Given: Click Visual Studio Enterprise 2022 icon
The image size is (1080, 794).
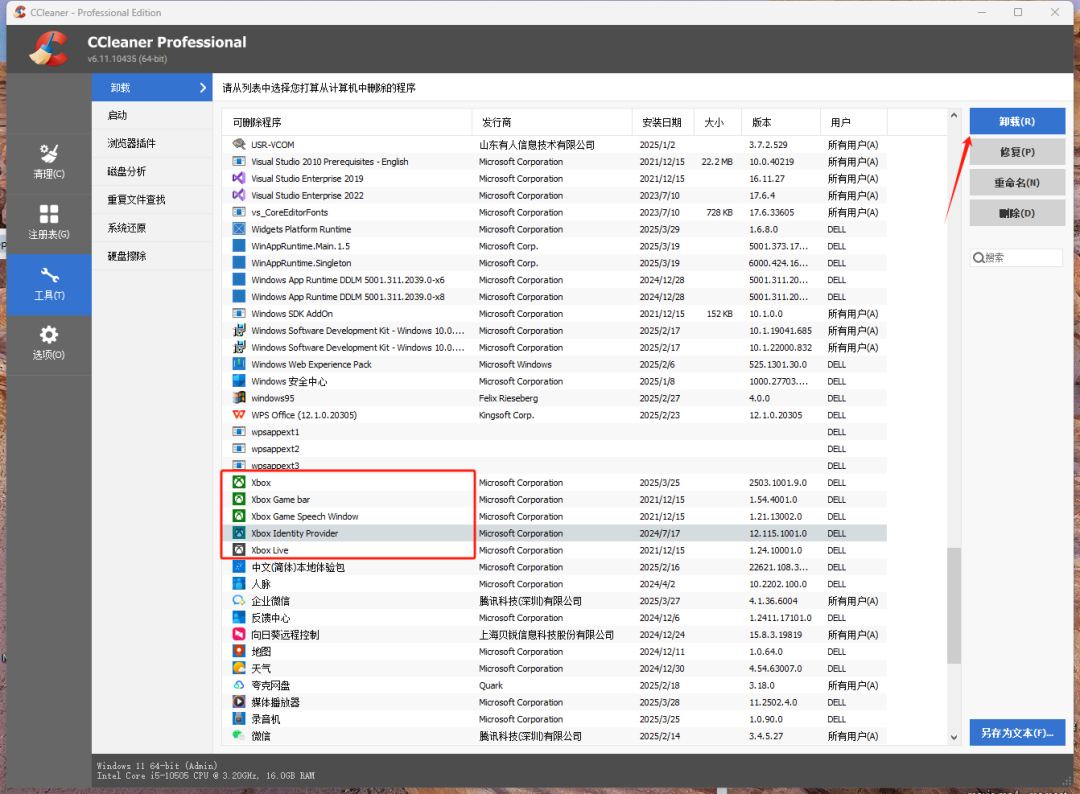Looking at the screenshot, I should (x=239, y=196).
